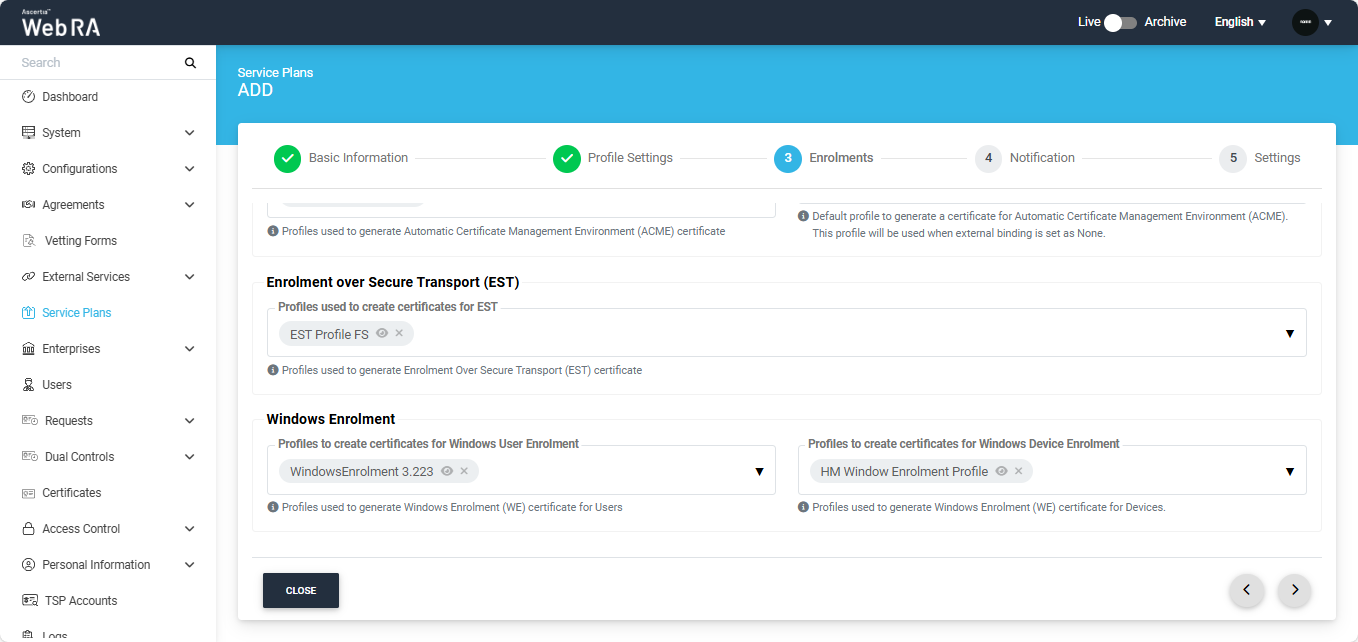Click Enrolment over Secure Transport heading
Viewport: 1358px width, 642px height.
pyautogui.click(x=393, y=282)
